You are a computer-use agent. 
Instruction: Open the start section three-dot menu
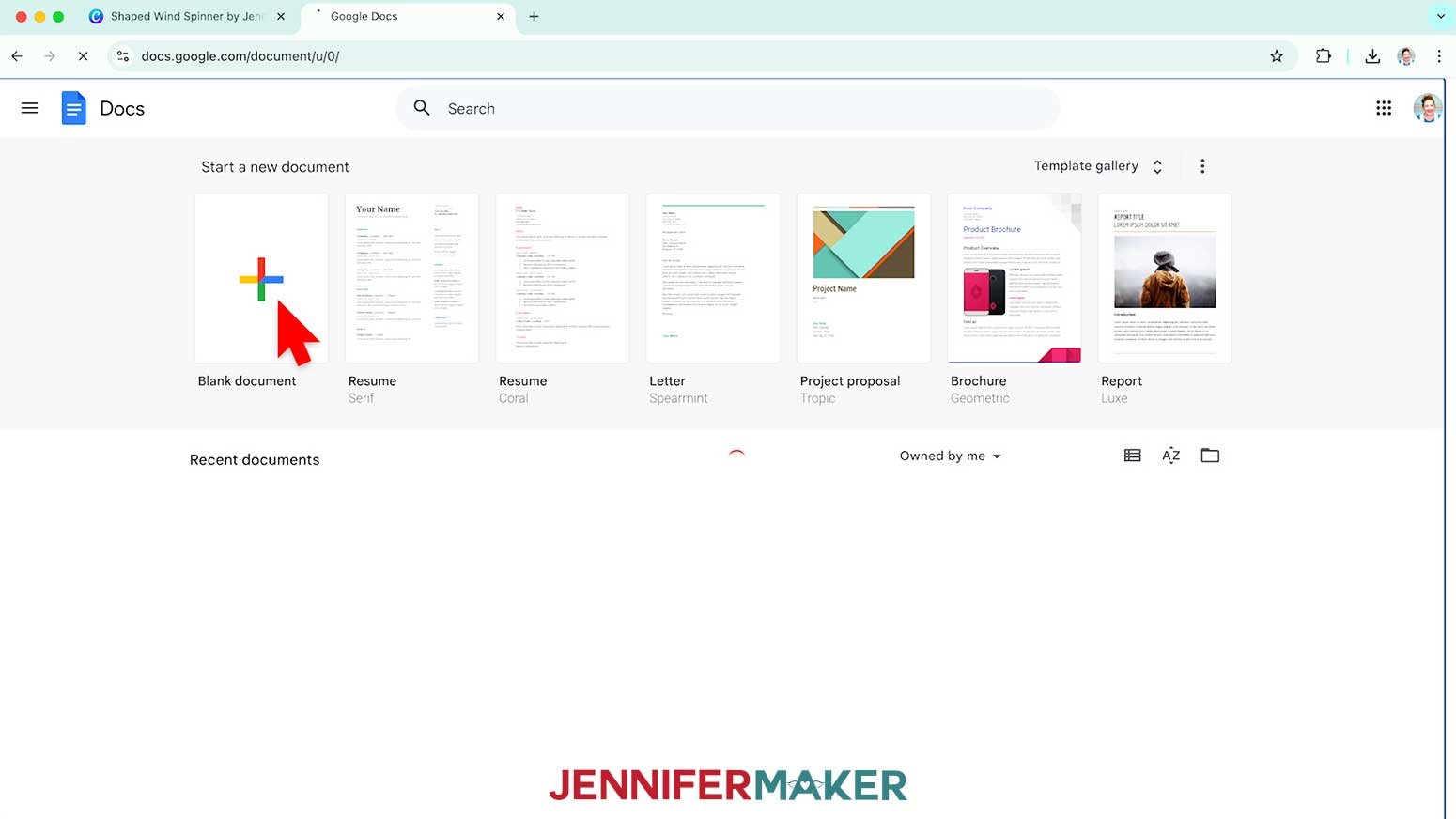[1202, 166]
